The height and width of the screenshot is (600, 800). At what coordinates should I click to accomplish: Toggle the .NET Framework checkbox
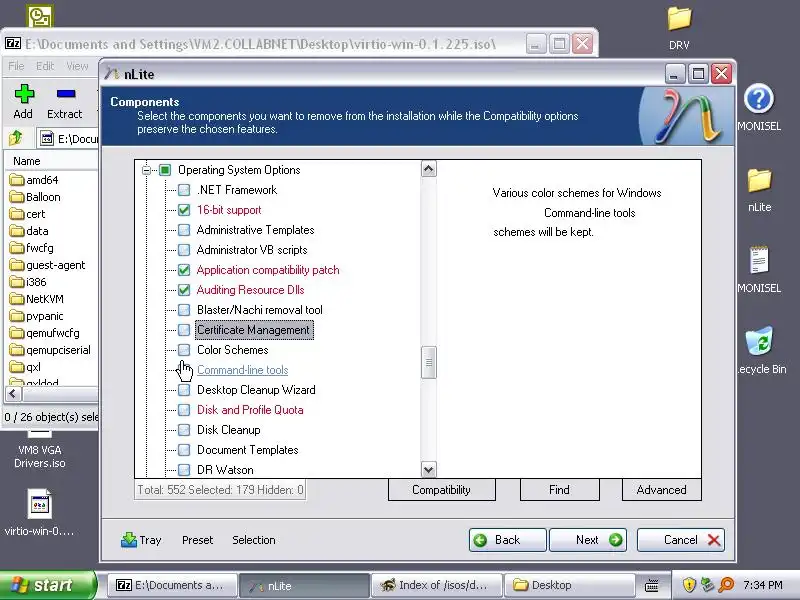184,190
